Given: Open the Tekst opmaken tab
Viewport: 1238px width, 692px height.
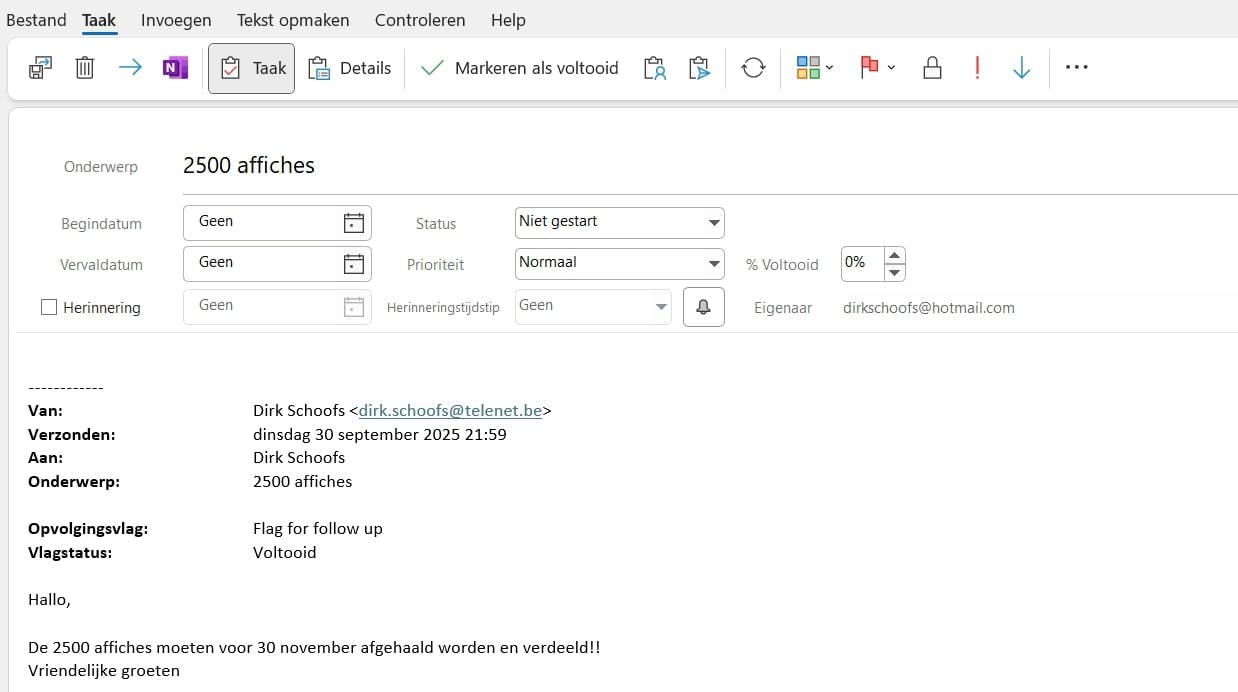Looking at the screenshot, I should (x=293, y=20).
